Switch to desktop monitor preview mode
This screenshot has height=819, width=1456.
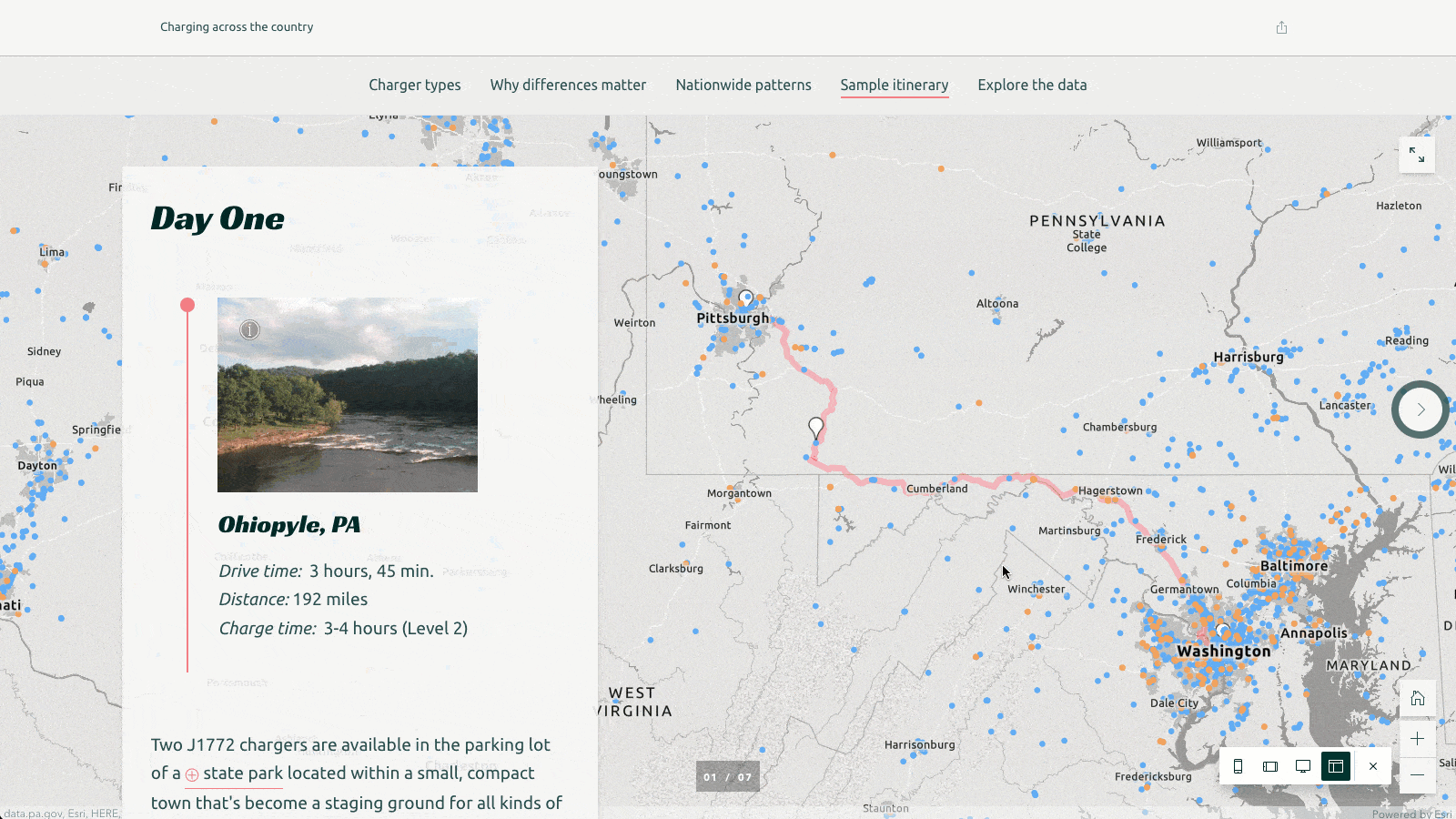pos(1303,766)
